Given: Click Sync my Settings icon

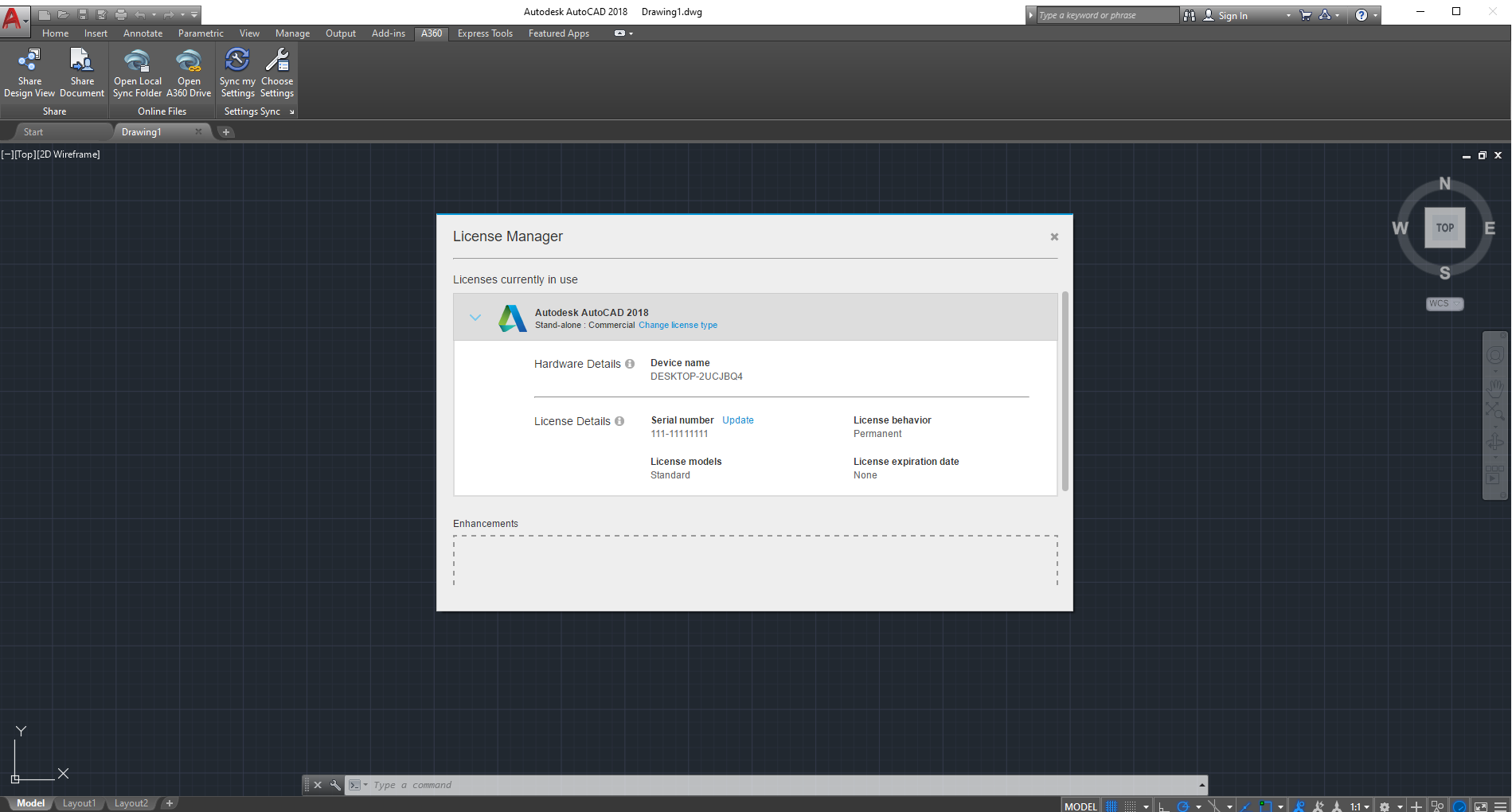Looking at the screenshot, I should pyautogui.click(x=237, y=61).
